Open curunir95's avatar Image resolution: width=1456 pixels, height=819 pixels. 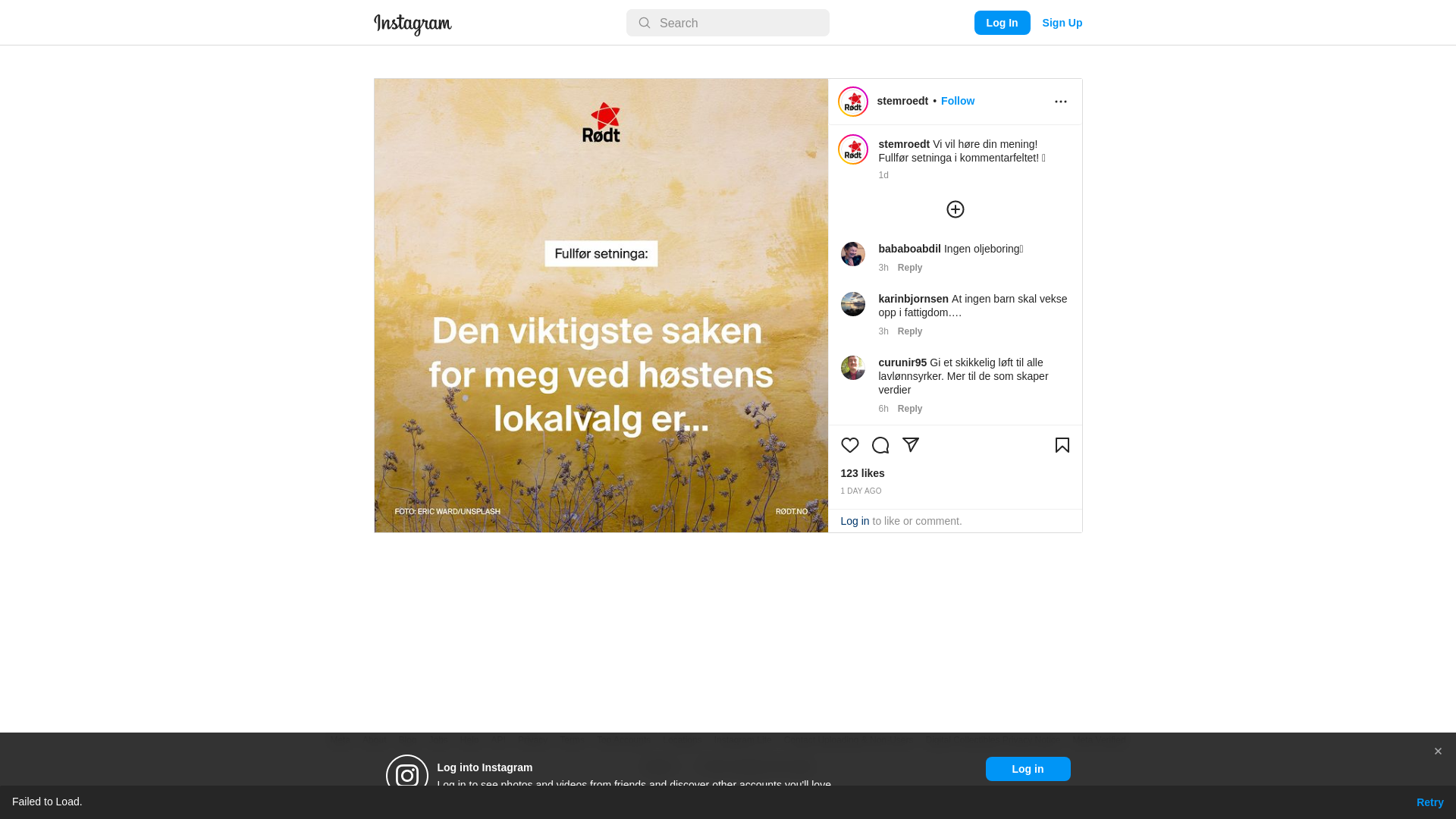(x=853, y=368)
